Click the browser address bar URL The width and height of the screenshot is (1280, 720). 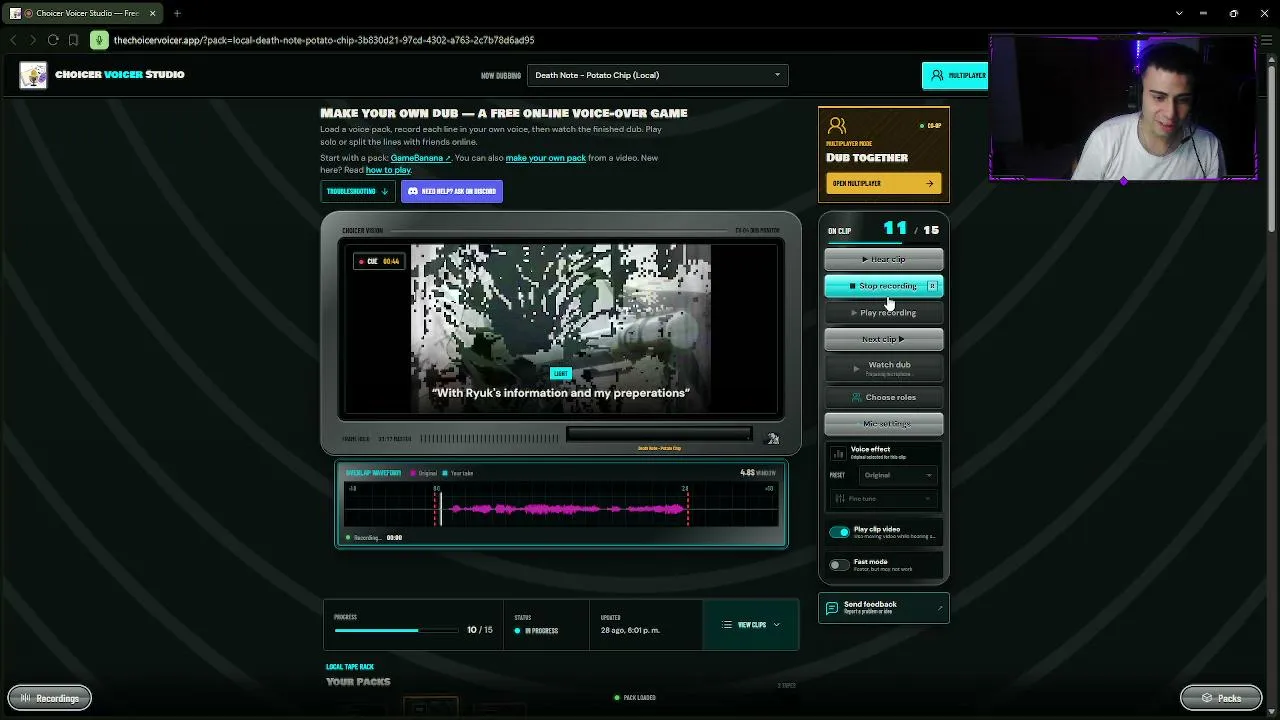pos(324,40)
